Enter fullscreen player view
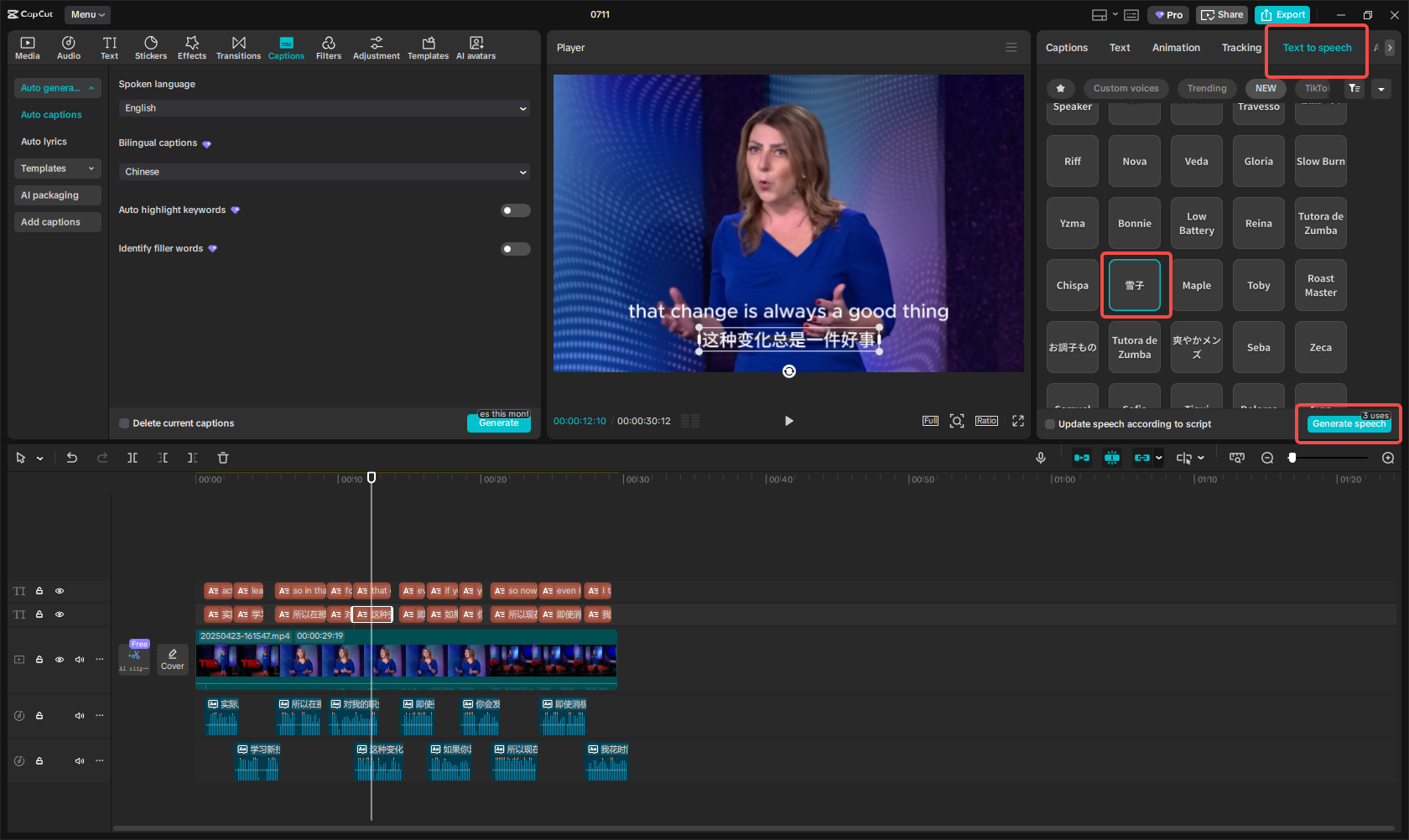Viewport: 1409px width, 840px height. tap(1018, 421)
